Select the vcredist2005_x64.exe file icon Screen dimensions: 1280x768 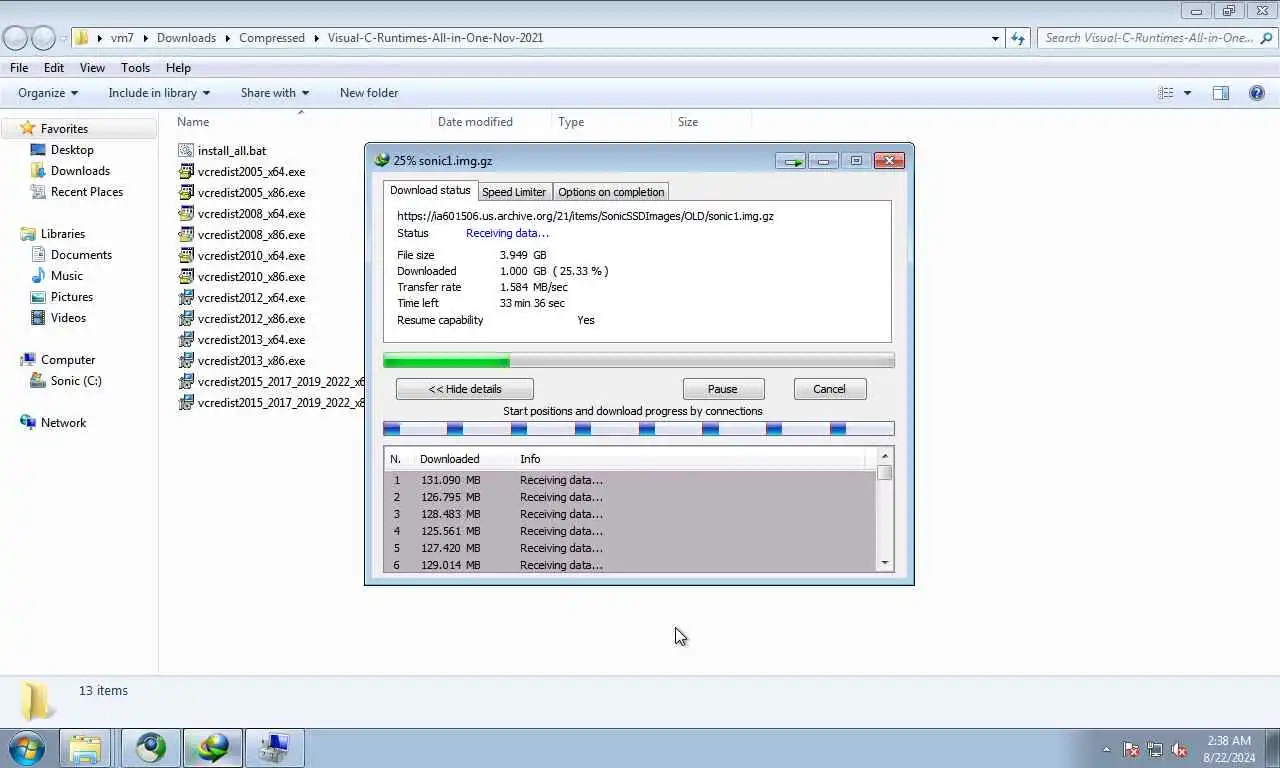186,172
